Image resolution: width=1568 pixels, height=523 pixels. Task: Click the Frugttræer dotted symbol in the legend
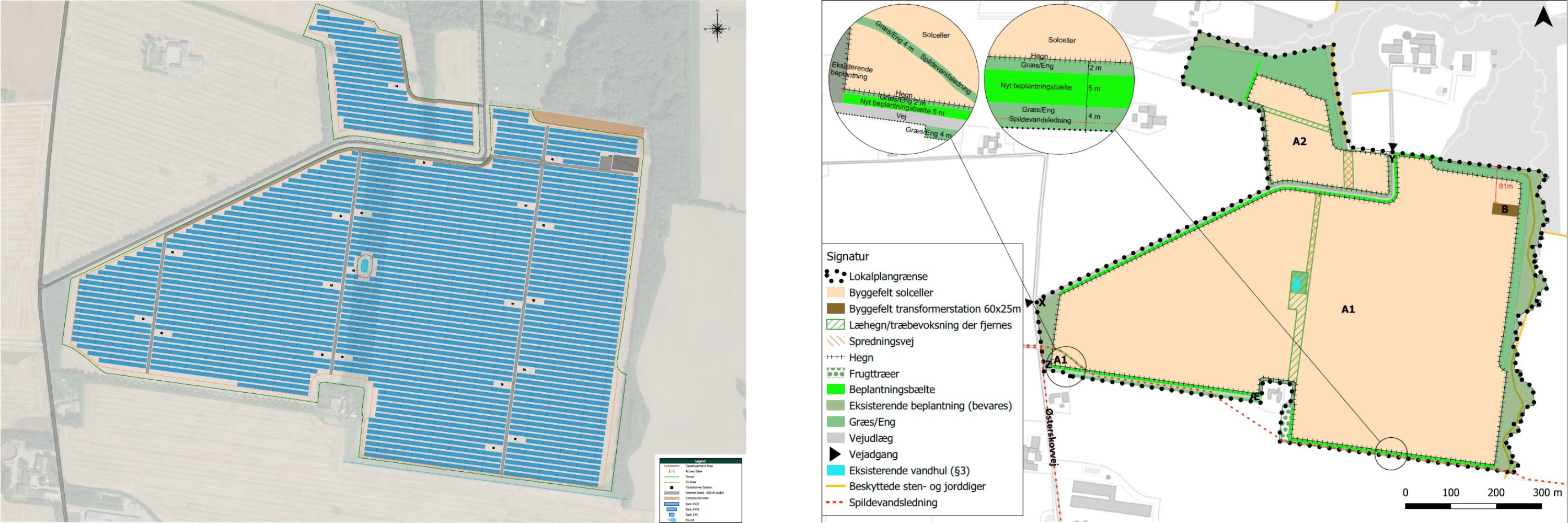[x=835, y=373]
